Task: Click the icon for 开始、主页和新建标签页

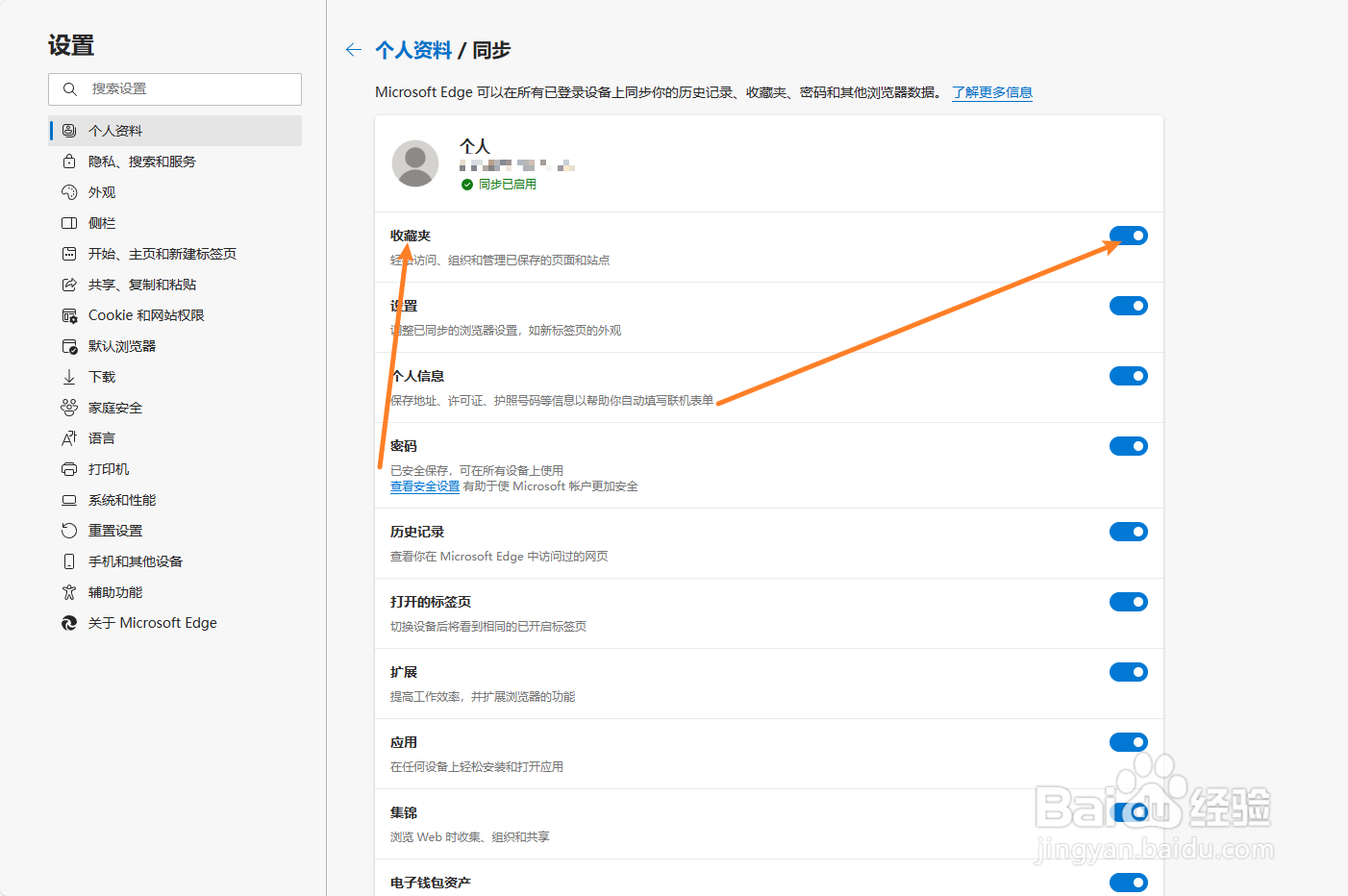Action: [x=69, y=254]
